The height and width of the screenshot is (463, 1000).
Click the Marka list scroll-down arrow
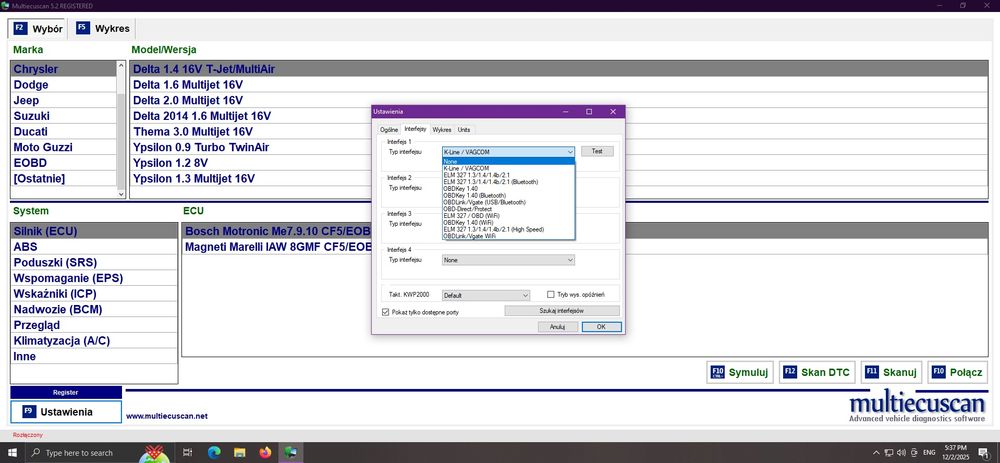tap(121, 193)
